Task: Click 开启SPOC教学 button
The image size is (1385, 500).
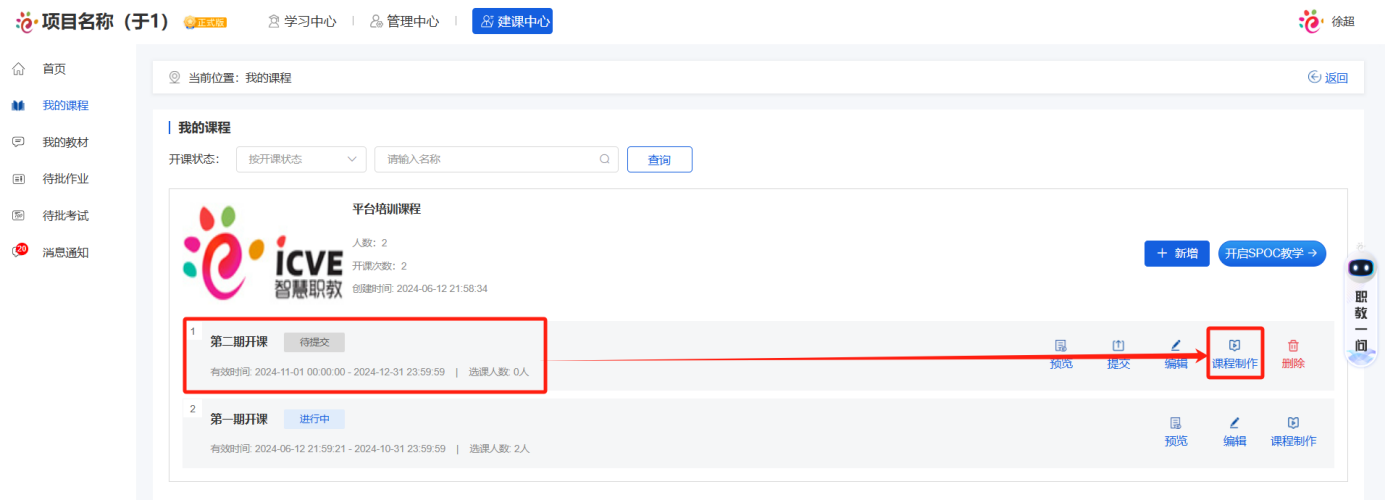Action: [1271, 254]
